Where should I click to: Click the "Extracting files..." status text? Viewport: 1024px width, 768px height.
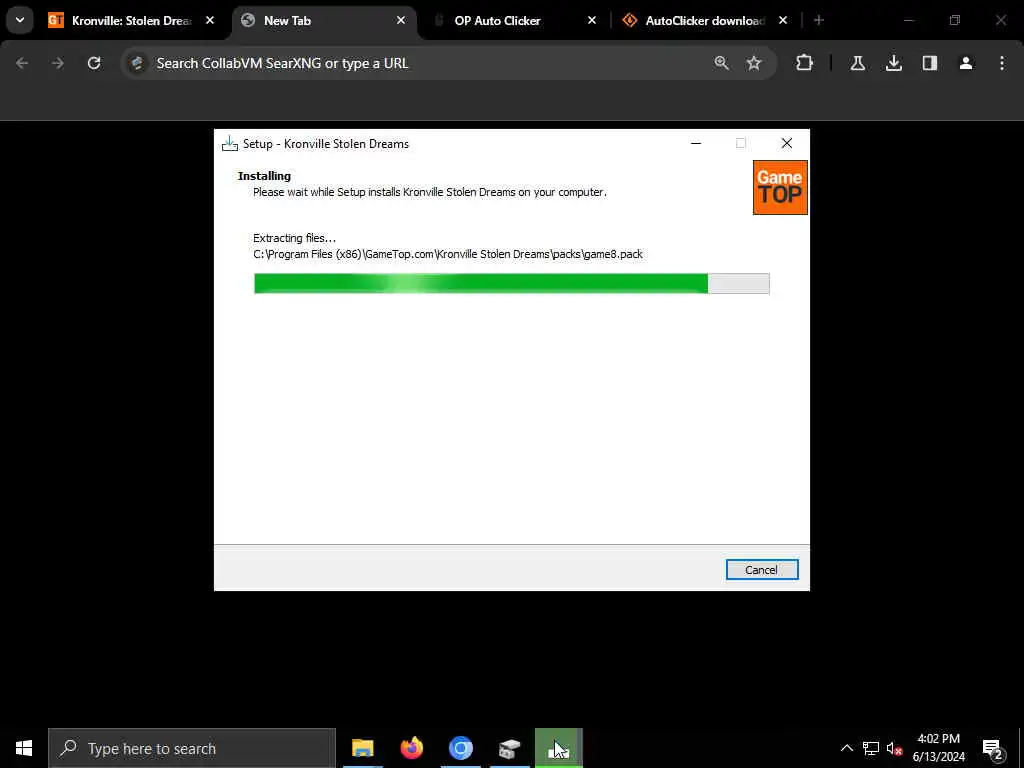point(295,238)
